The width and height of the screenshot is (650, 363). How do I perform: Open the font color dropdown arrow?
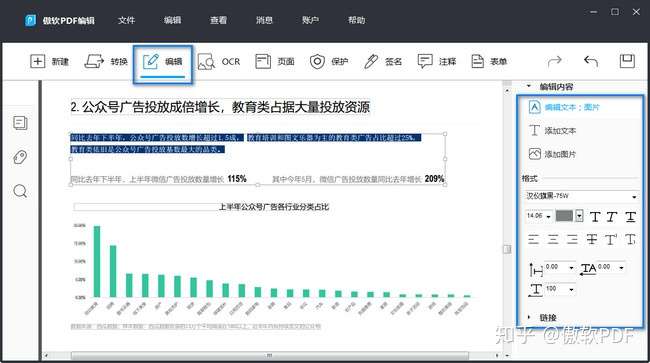click(x=579, y=216)
